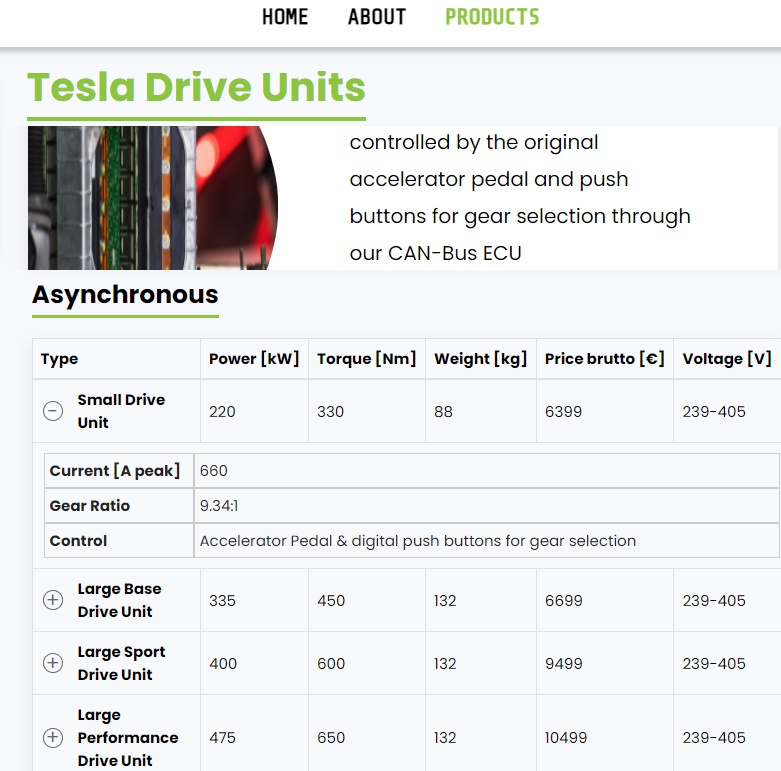The width and height of the screenshot is (781, 771).
Task: Click the drive unit photo
Action: point(152,198)
